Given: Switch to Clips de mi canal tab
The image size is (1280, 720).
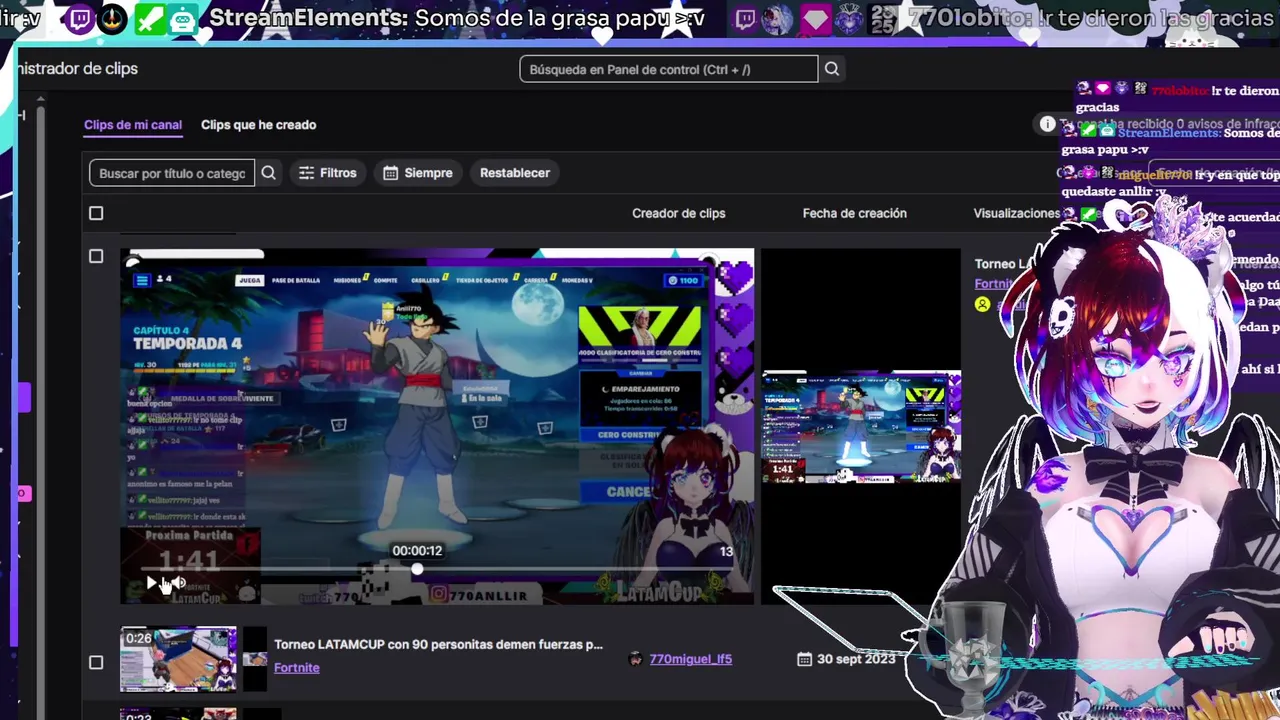Looking at the screenshot, I should point(133,125).
